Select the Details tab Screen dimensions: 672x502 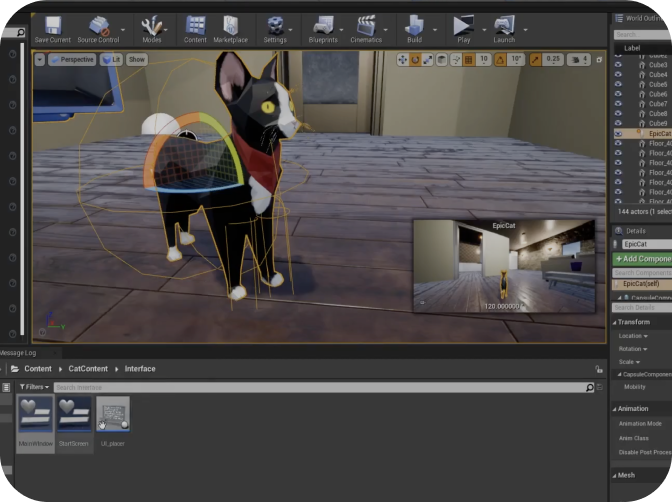click(x=631, y=231)
